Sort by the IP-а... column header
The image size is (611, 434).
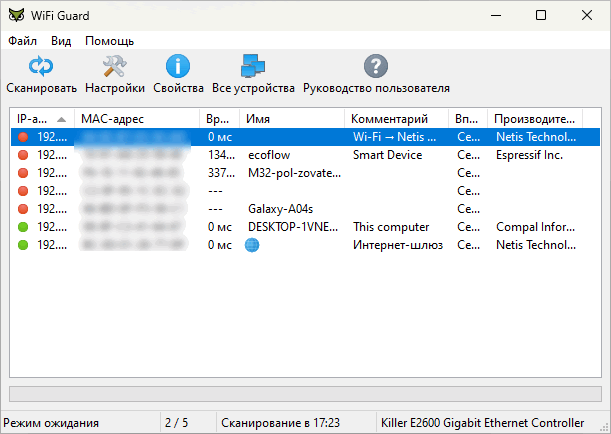point(42,119)
